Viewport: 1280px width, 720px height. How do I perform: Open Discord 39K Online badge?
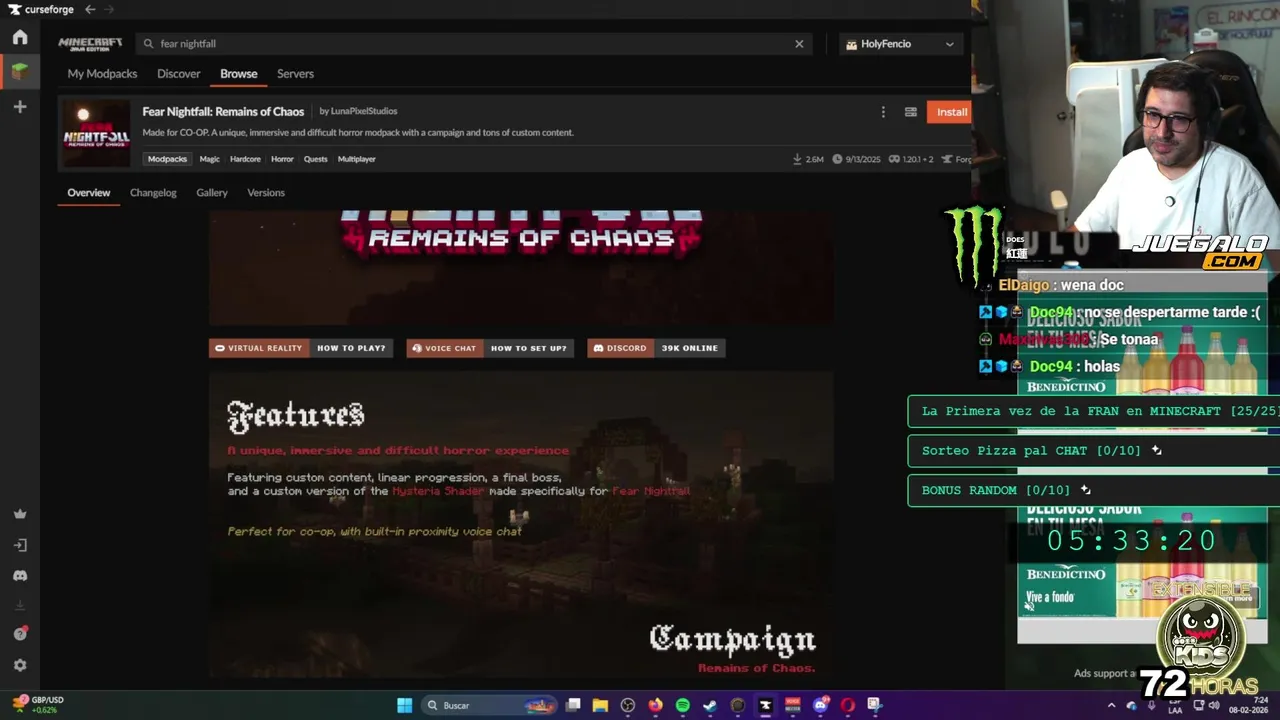coord(656,348)
